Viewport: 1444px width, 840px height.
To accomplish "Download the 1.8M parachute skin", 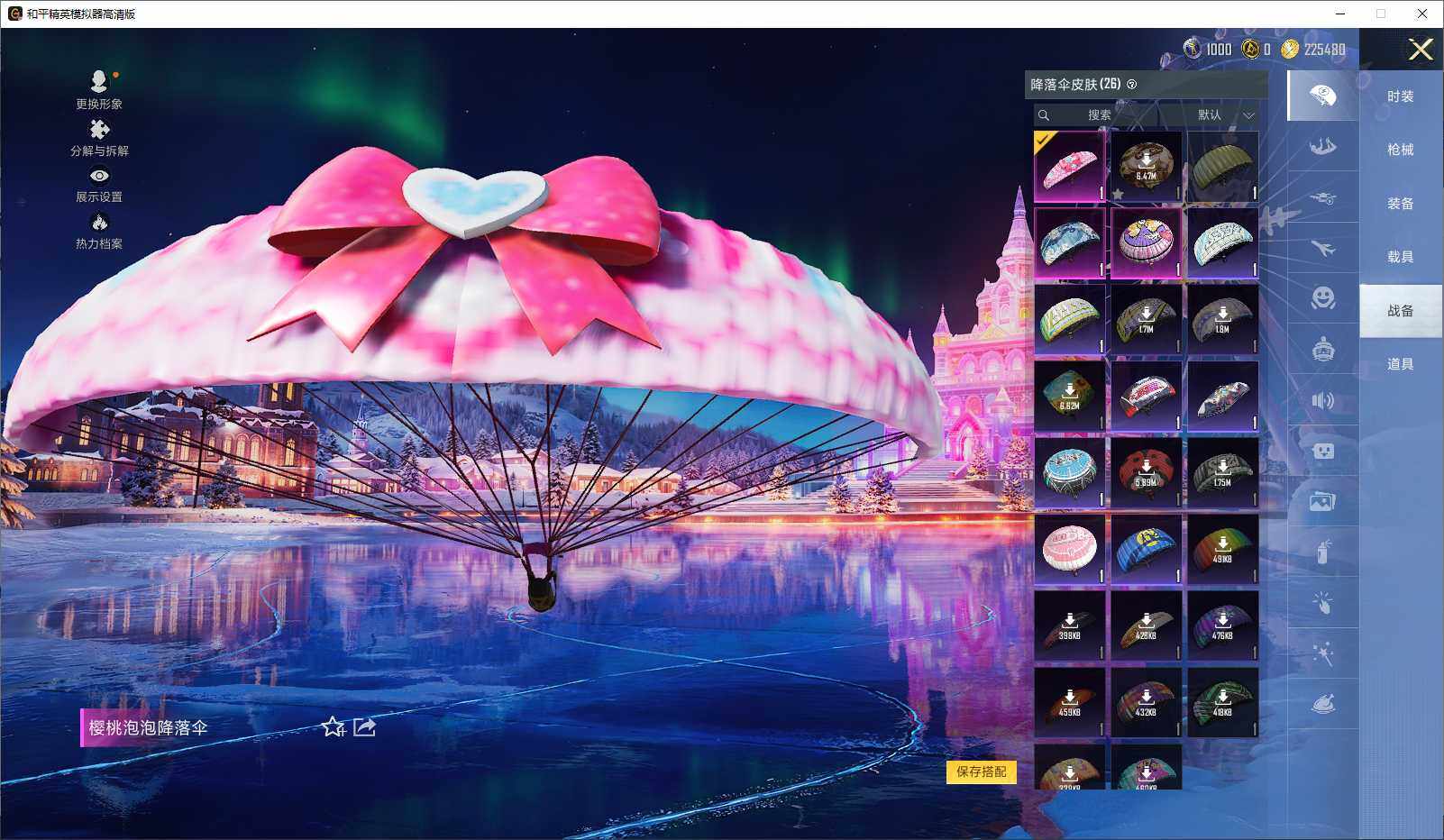I will [x=1223, y=320].
